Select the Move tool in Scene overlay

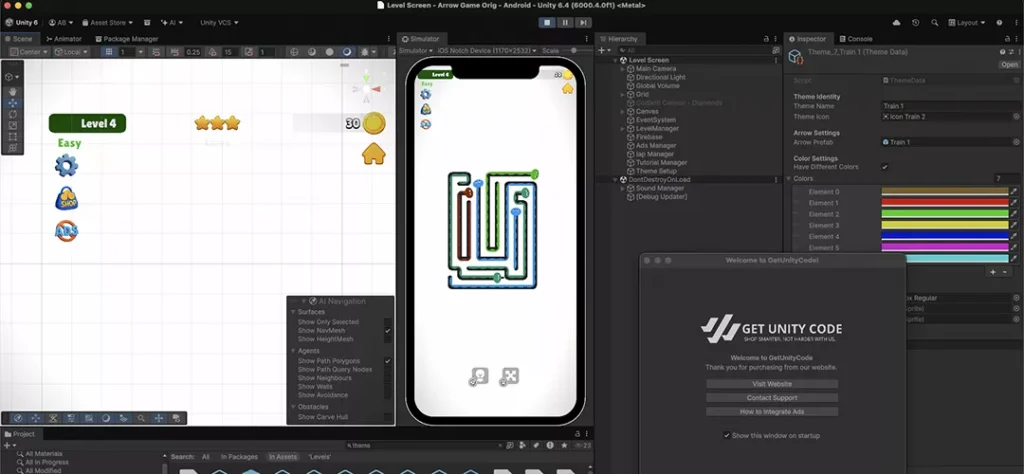[12, 103]
